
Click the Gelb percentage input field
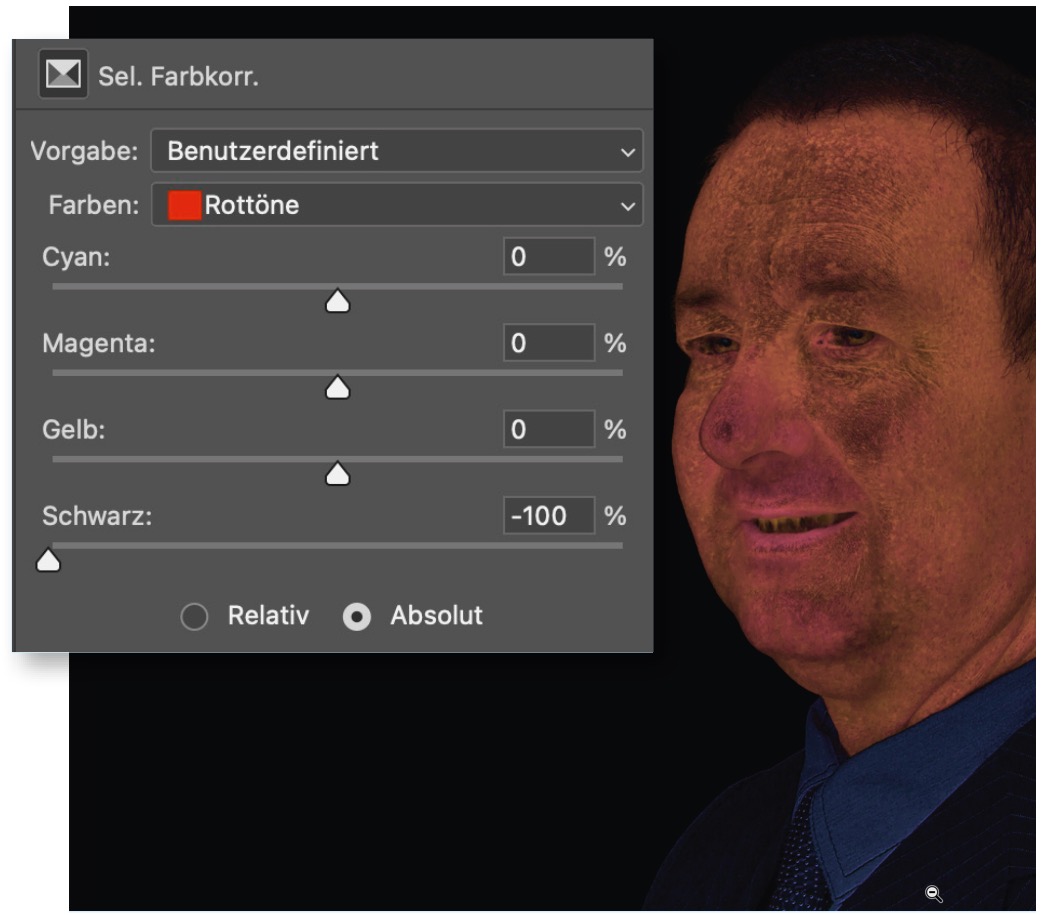(548, 429)
